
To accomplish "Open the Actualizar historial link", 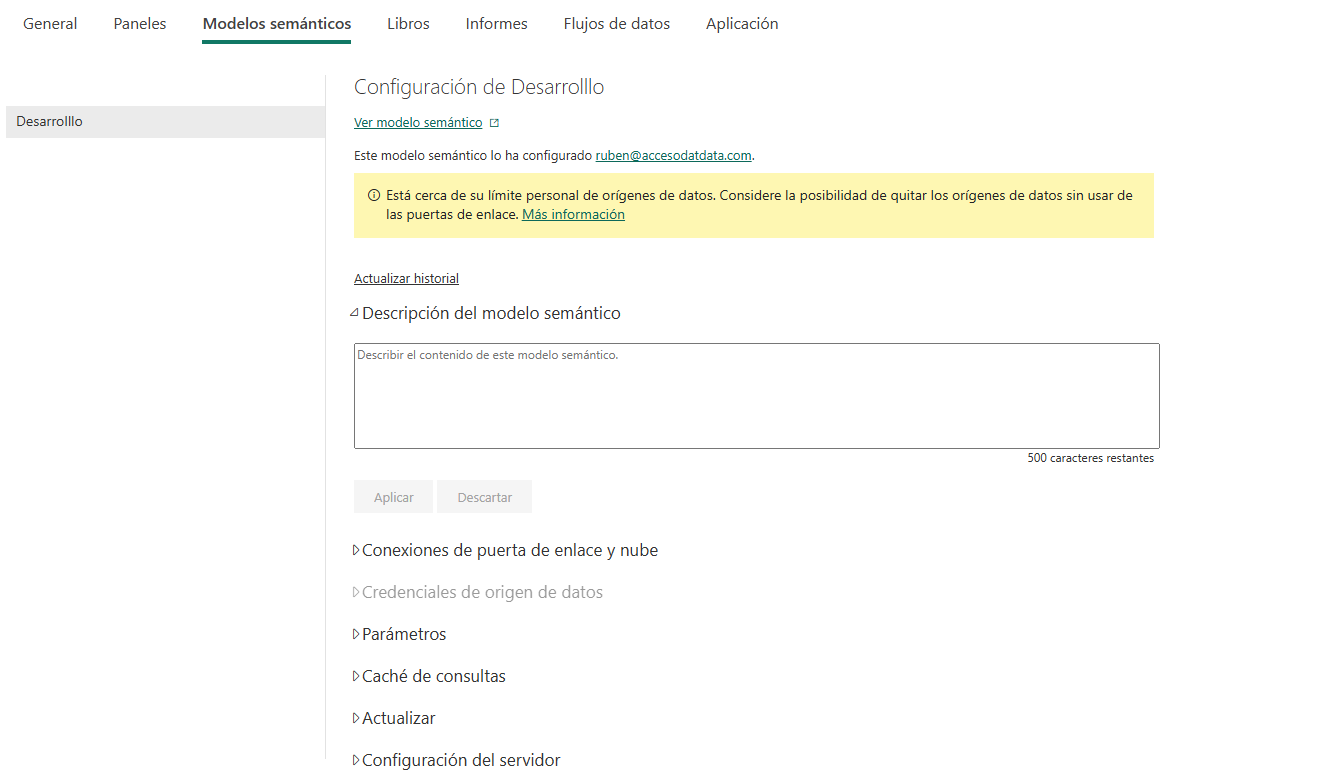I will (x=406, y=279).
